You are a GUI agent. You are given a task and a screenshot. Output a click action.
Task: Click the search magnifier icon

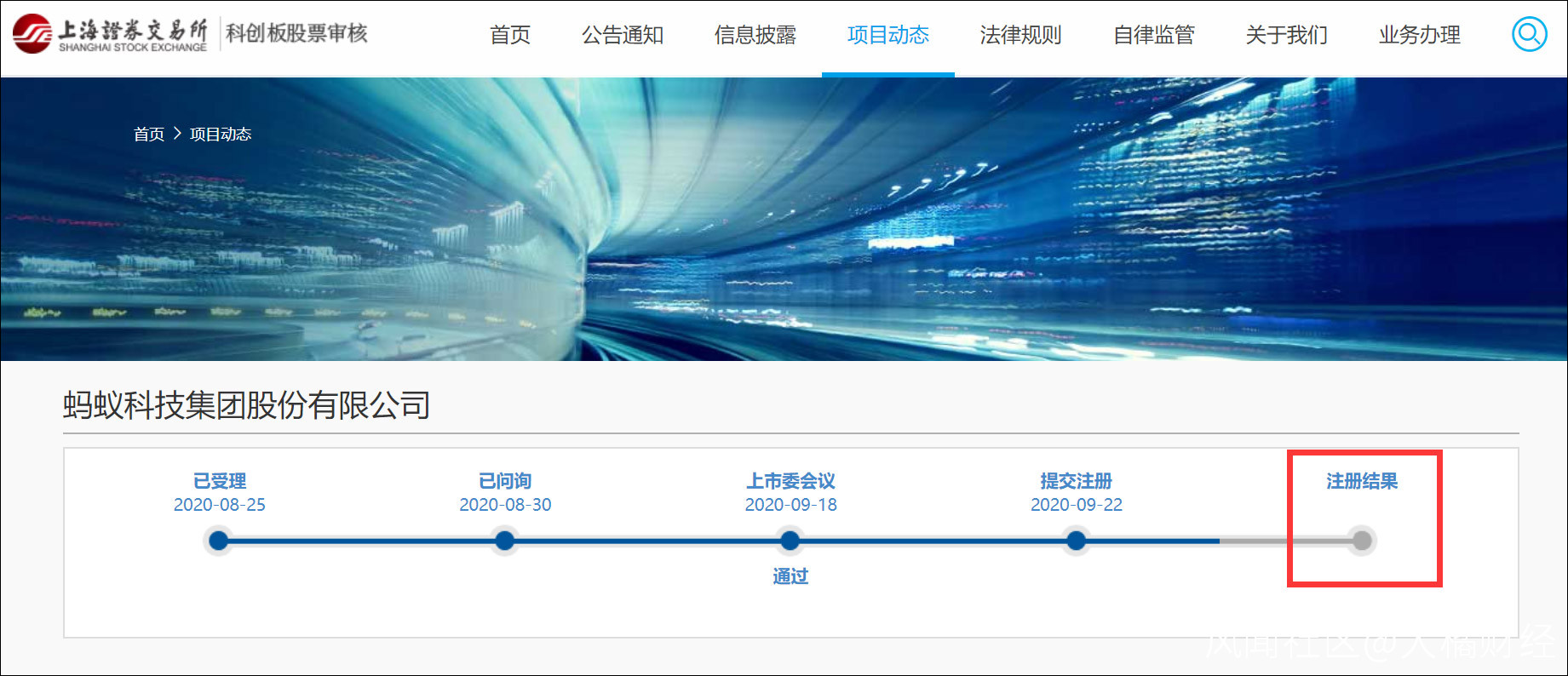tap(1529, 34)
